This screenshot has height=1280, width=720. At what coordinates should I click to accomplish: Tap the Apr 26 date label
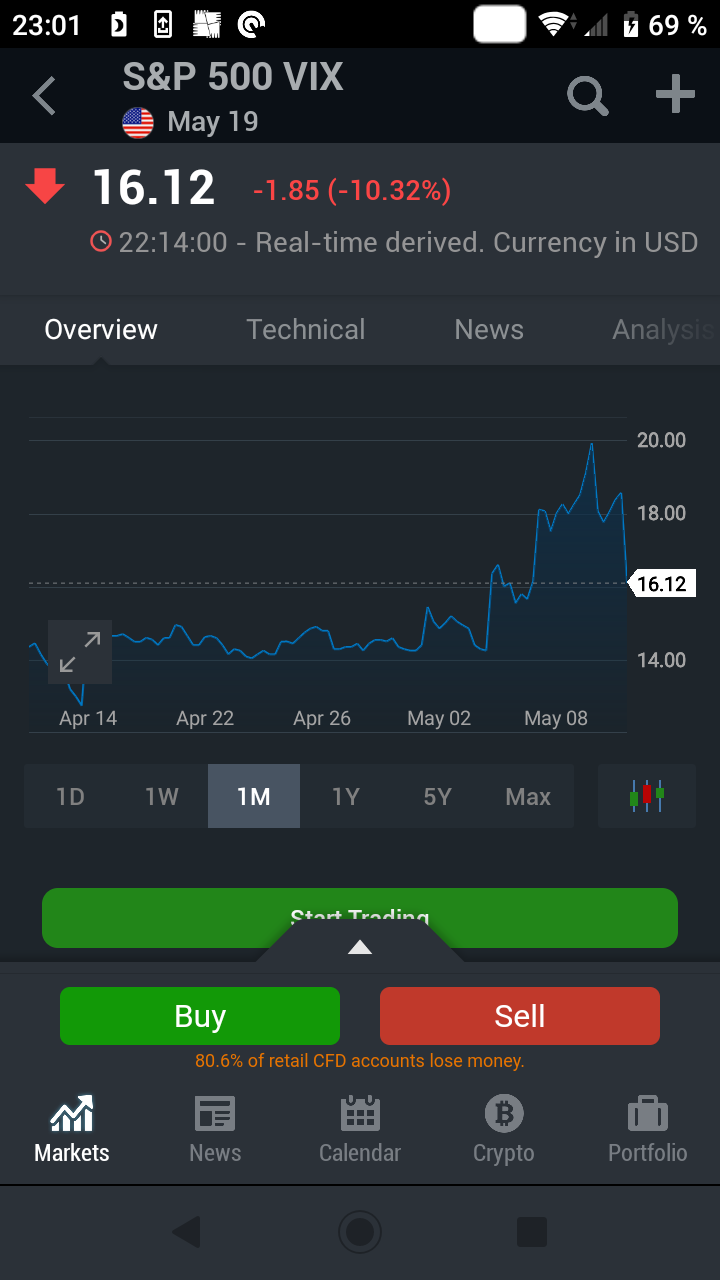[x=322, y=718]
